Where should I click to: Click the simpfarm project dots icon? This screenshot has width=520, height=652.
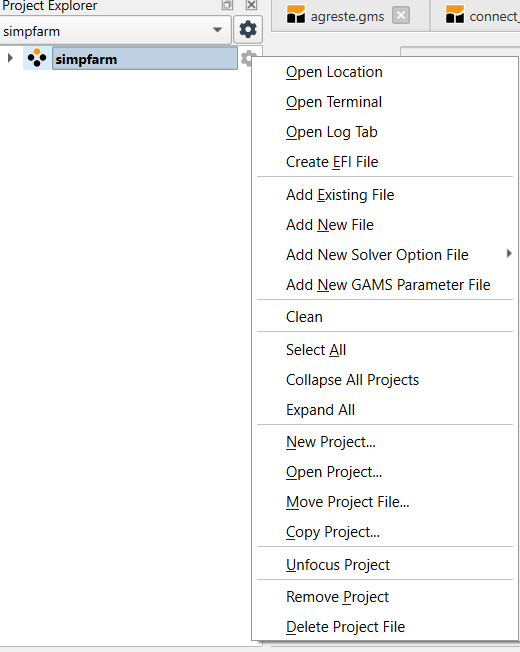click(37, 58)
